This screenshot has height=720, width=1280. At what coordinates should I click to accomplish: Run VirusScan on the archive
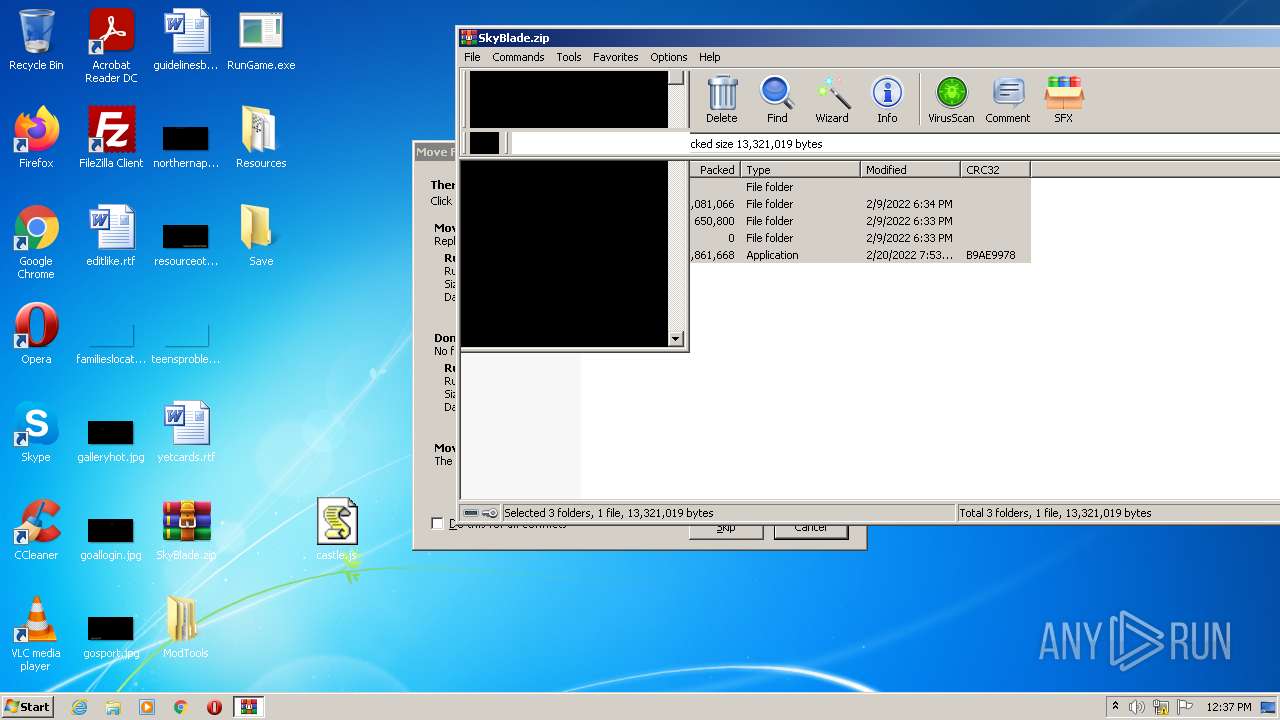[x=951, y=100]
